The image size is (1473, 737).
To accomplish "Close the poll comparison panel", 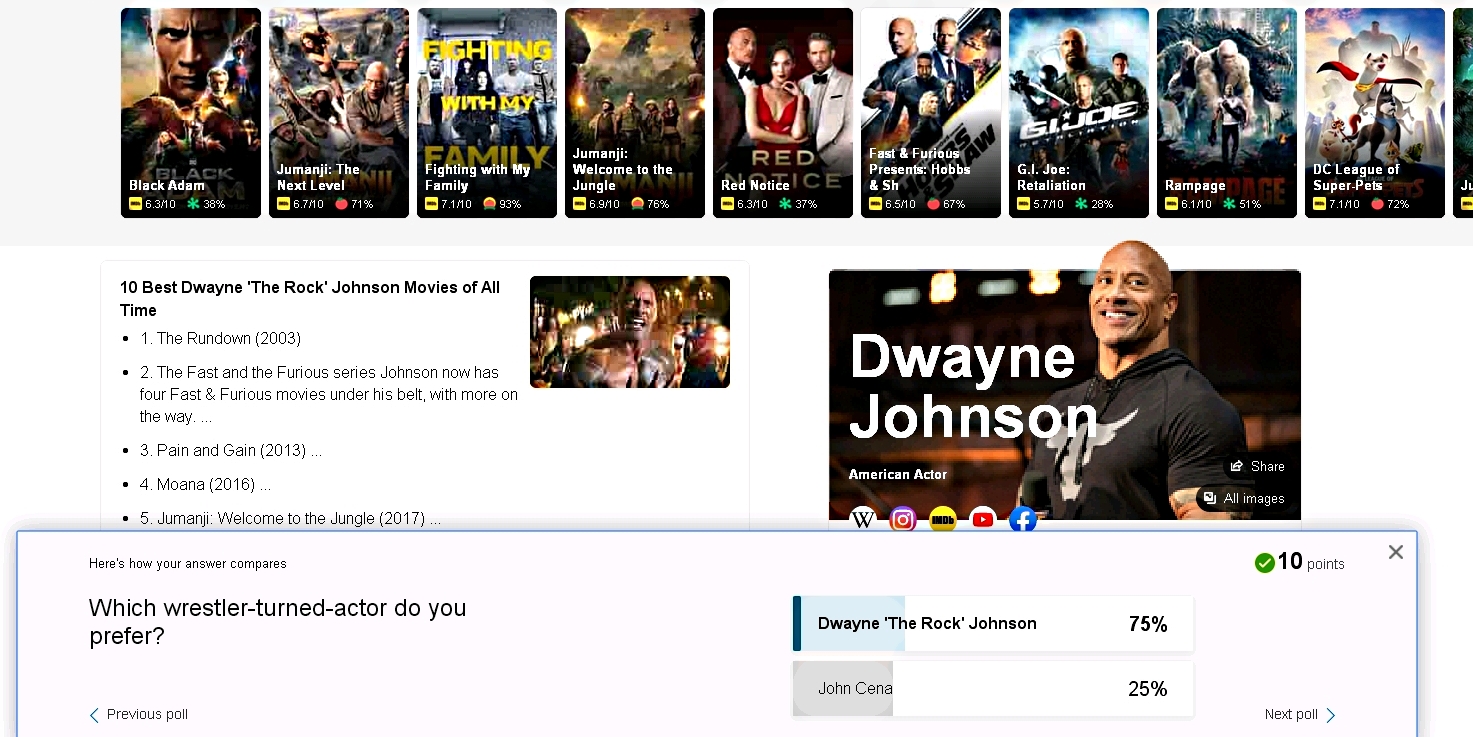I will pyautogui.click(x=1396, y=552).
